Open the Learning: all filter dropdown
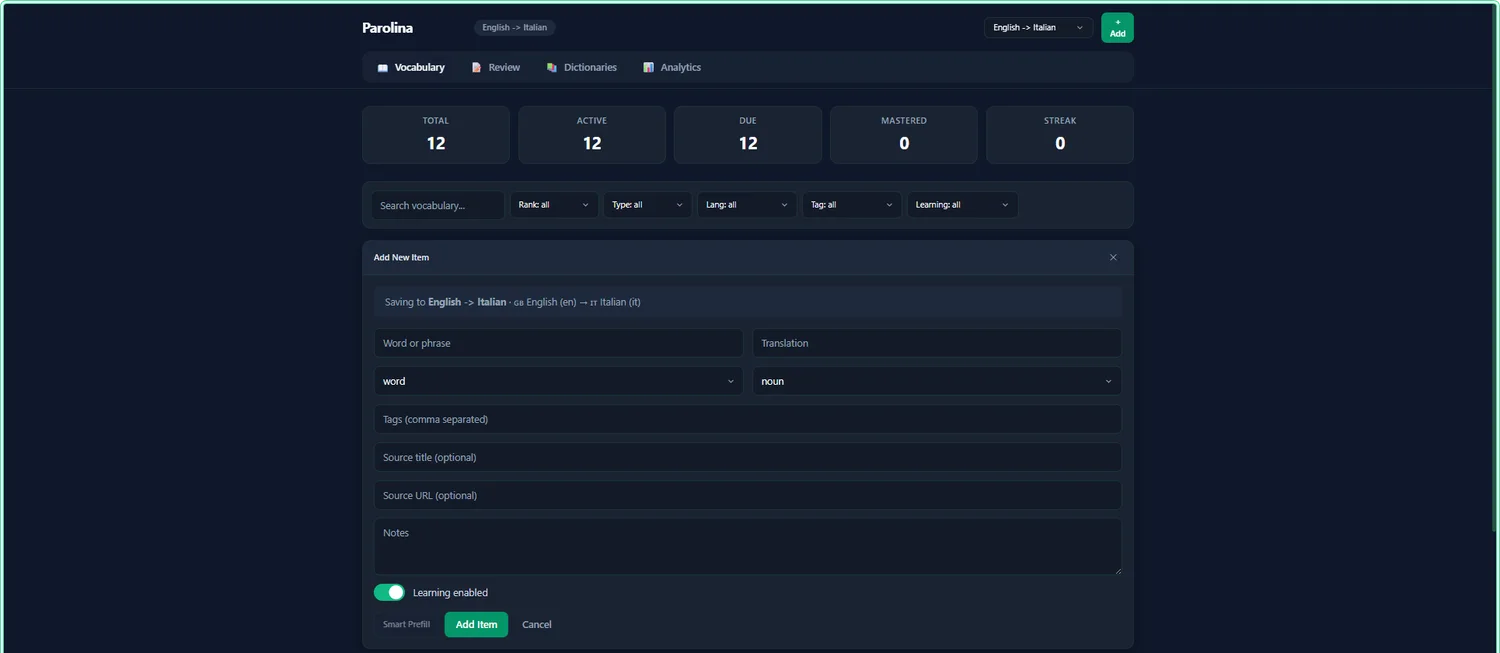 tap(963, 205)
